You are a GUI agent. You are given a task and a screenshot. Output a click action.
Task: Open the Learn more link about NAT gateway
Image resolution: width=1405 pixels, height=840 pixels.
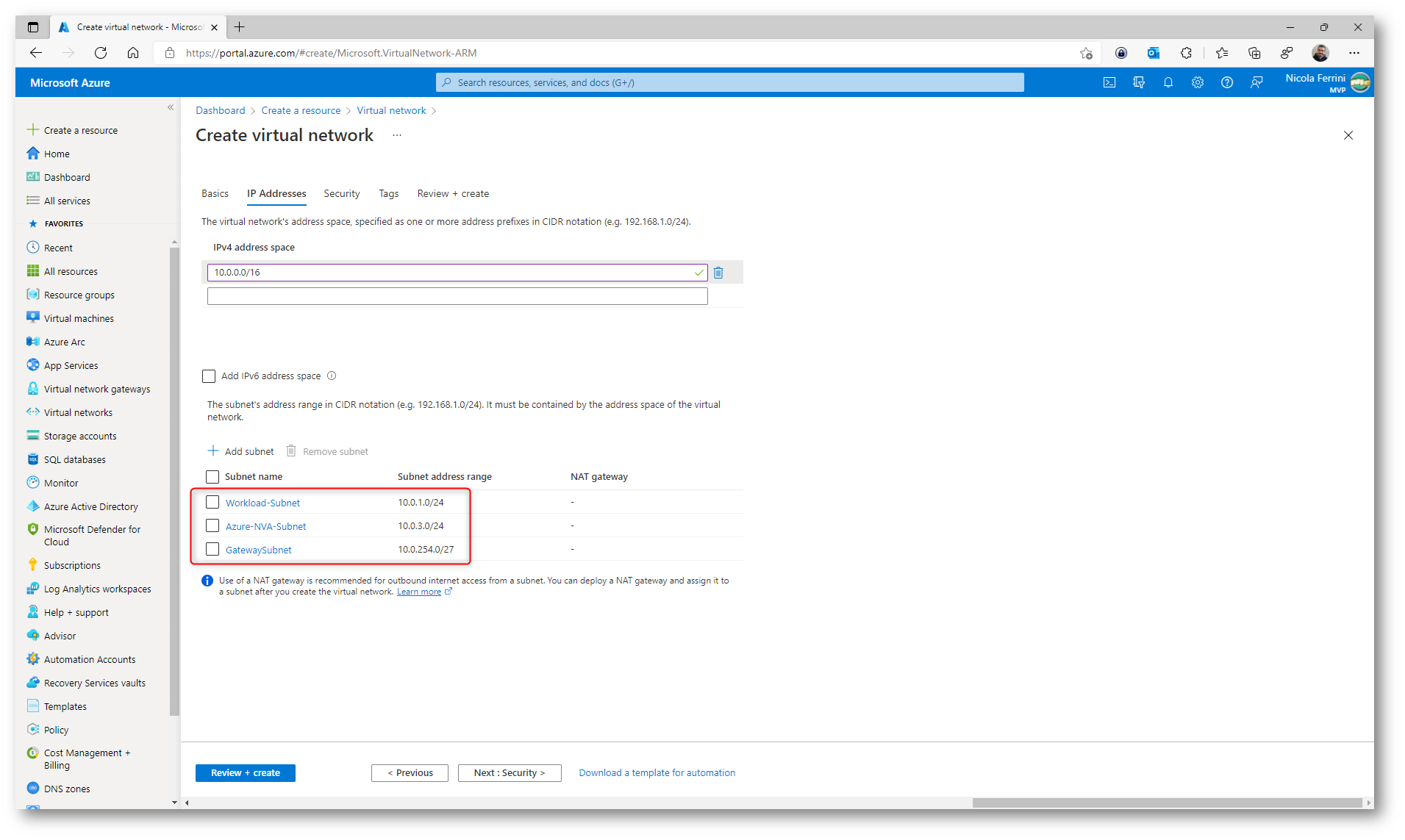pyautogui.click(x=419, y=592)
